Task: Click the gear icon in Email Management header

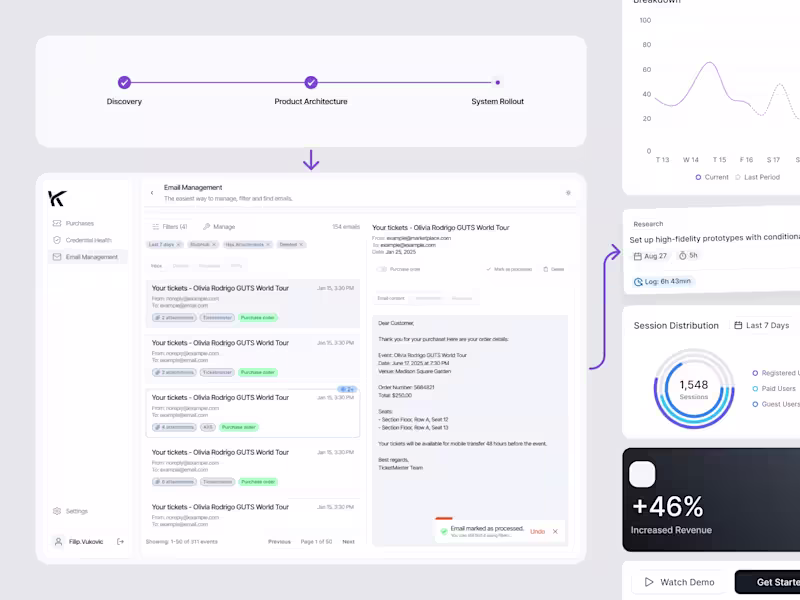Action: [x=568, y=193]
